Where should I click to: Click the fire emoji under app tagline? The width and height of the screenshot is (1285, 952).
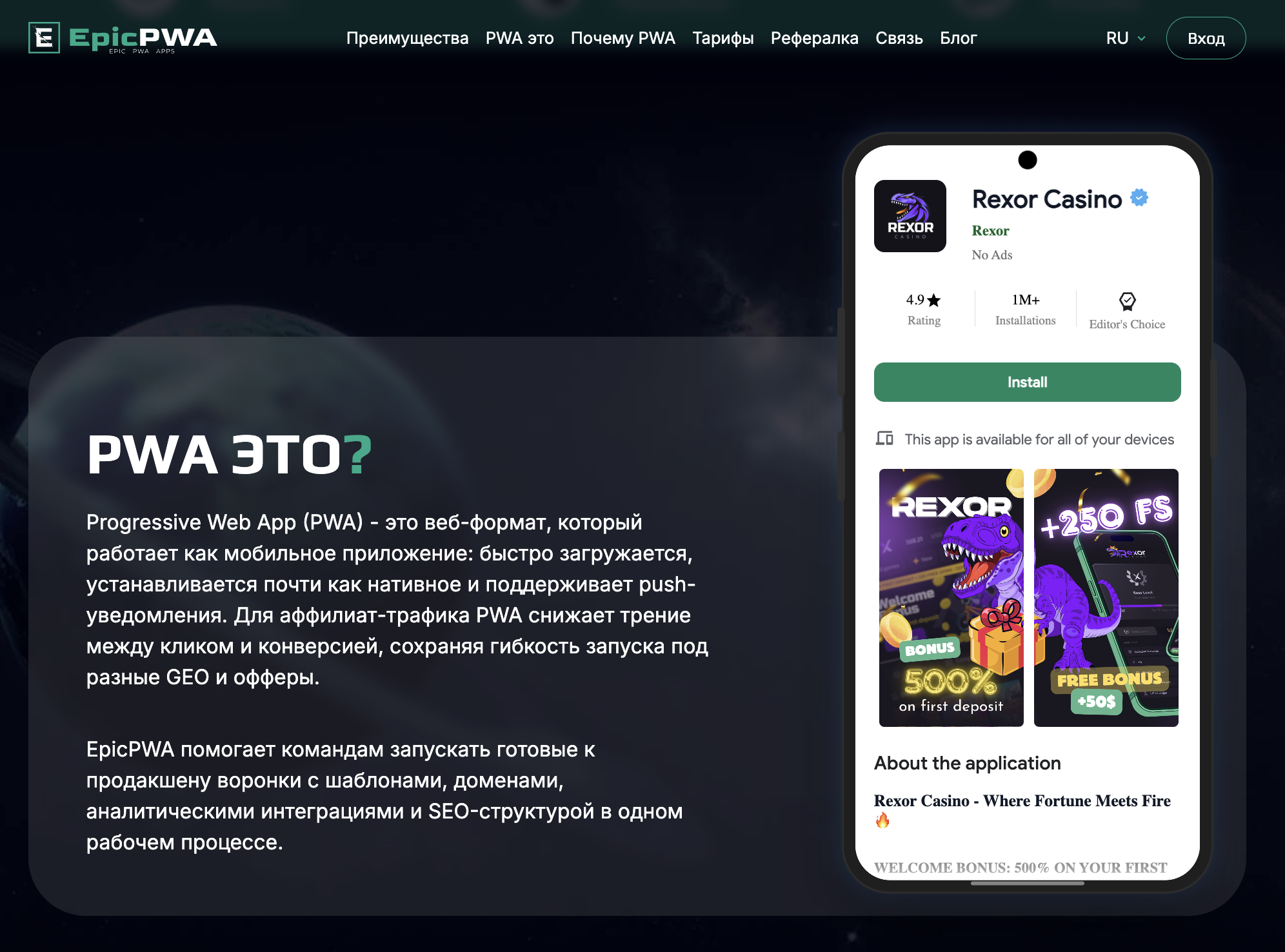tap(882, 820)
